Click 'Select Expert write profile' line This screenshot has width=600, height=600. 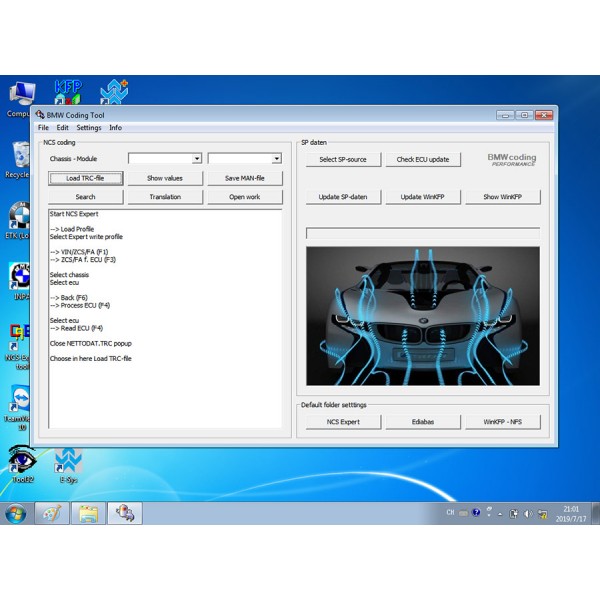pyautogui.click(x=86, y=237)
